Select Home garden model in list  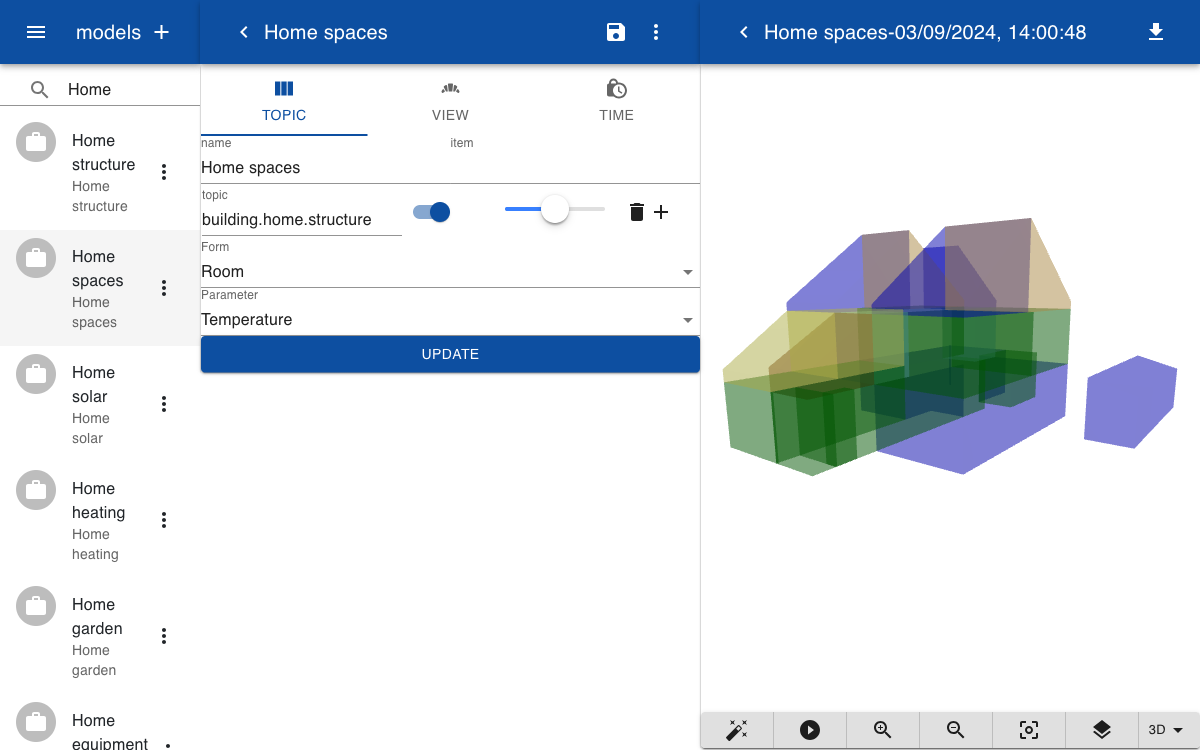tap(100, 636)
